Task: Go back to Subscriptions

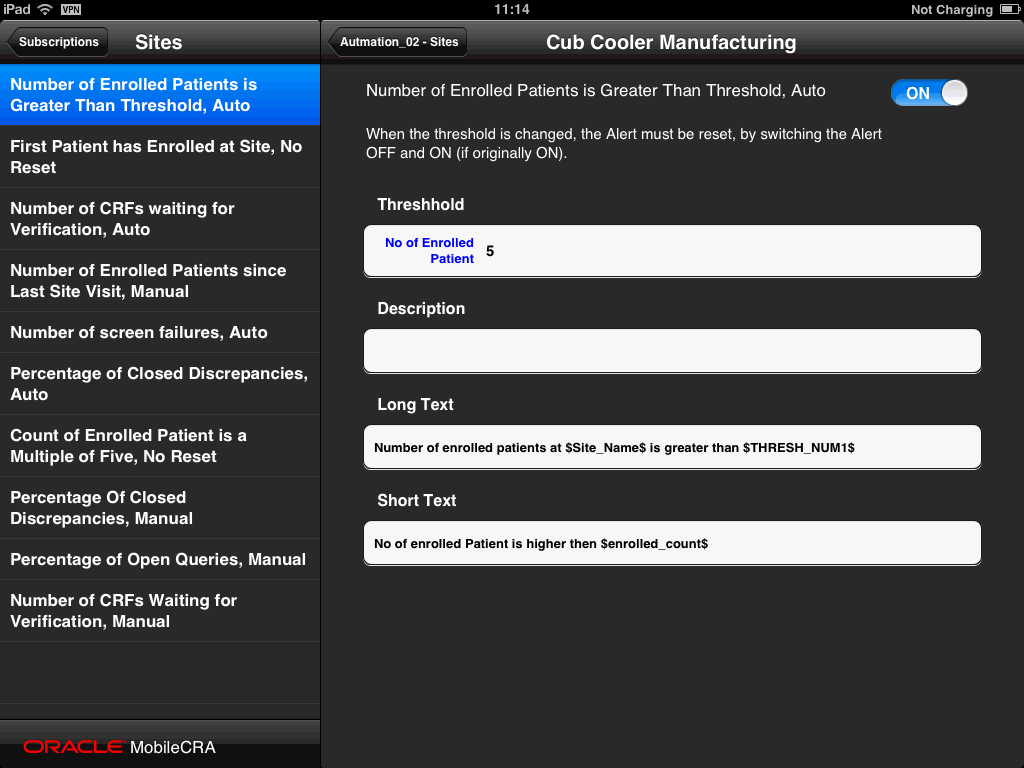Action: 57,42
